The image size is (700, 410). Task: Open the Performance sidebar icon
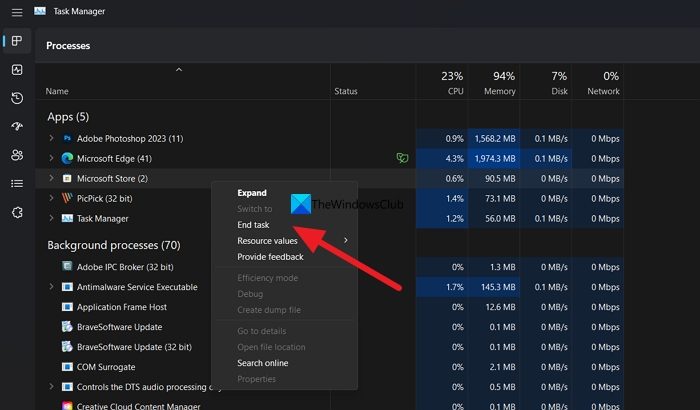tap(17, 70)
